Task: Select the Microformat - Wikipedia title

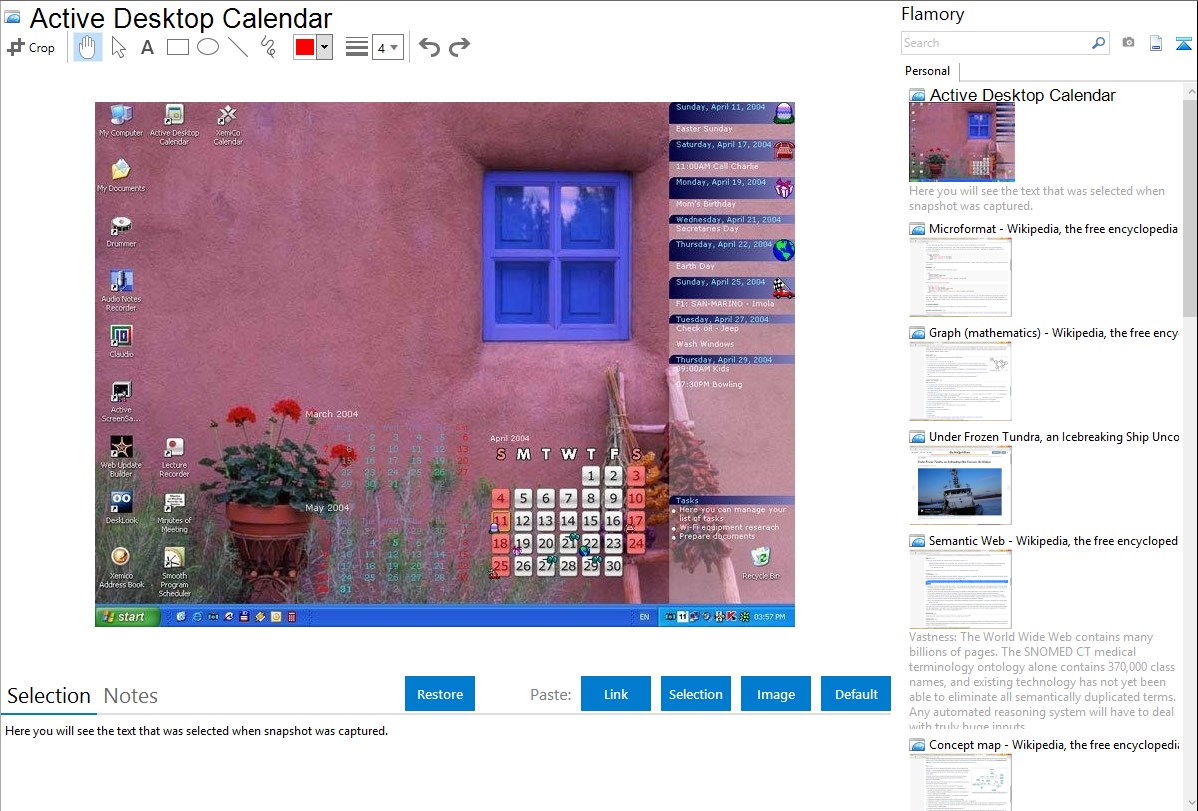Action: click(1053, 229)
